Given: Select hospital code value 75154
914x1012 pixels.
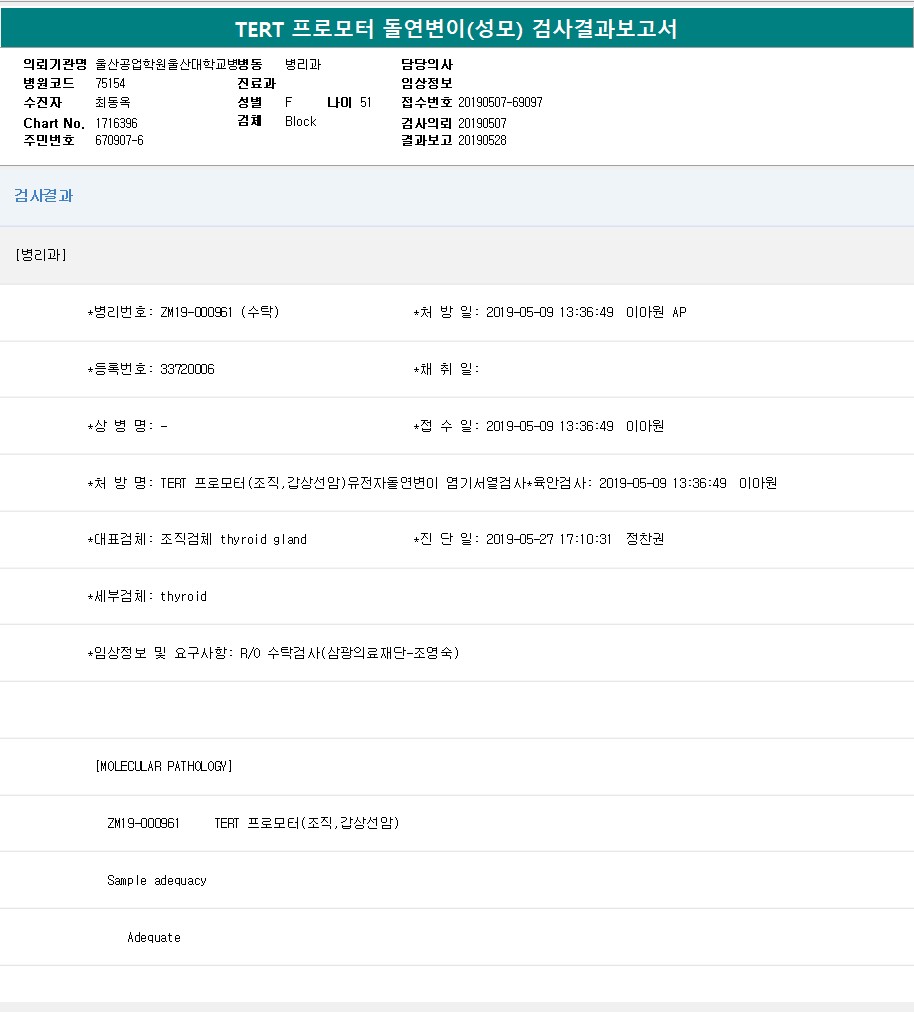Looking at the screenshot, I should point(110,83).
